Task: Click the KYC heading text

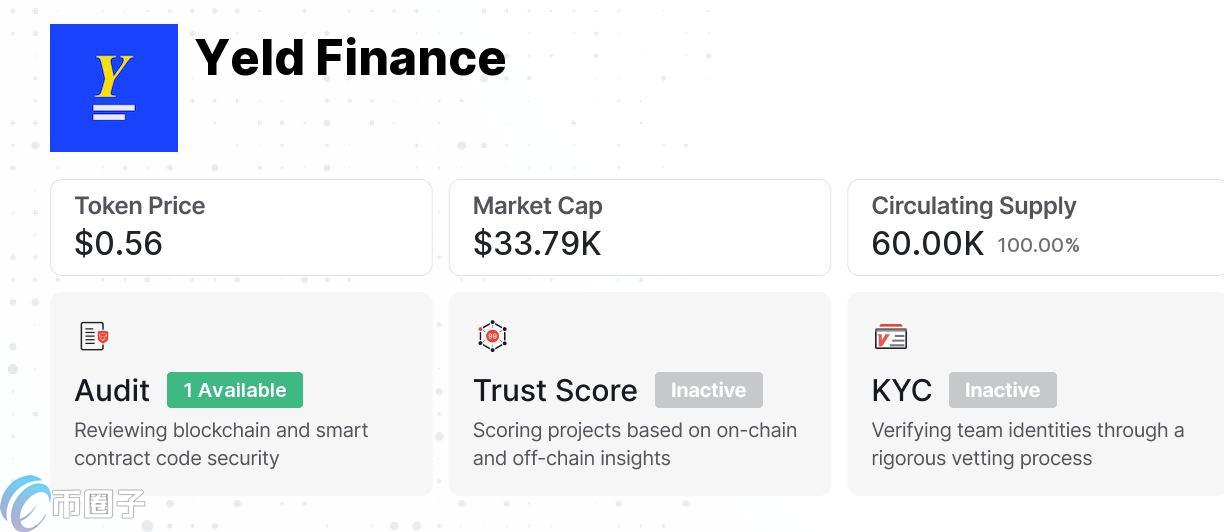Action: pos(901,390)
